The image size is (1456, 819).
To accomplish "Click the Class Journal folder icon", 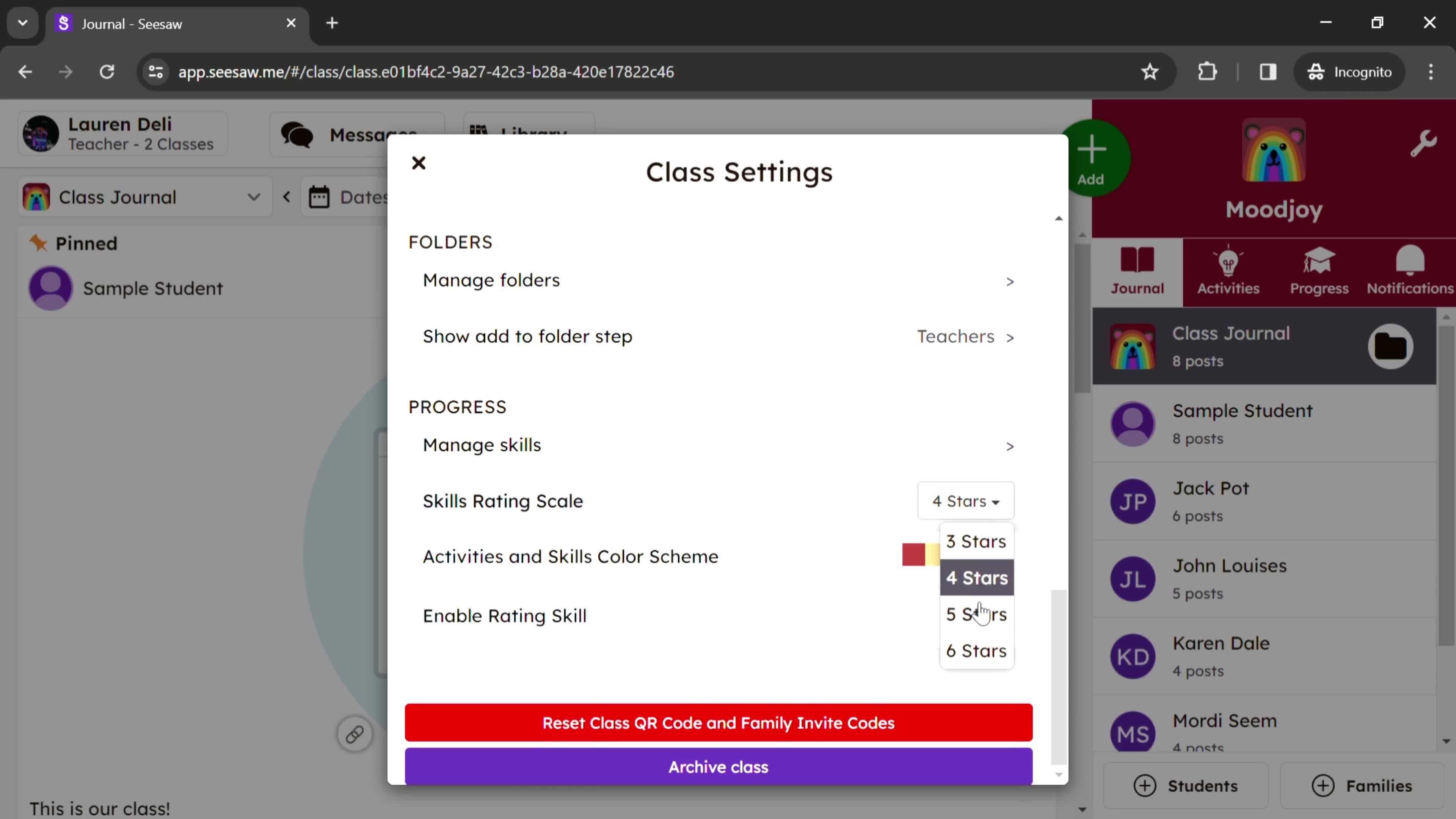I will 1391,346.
